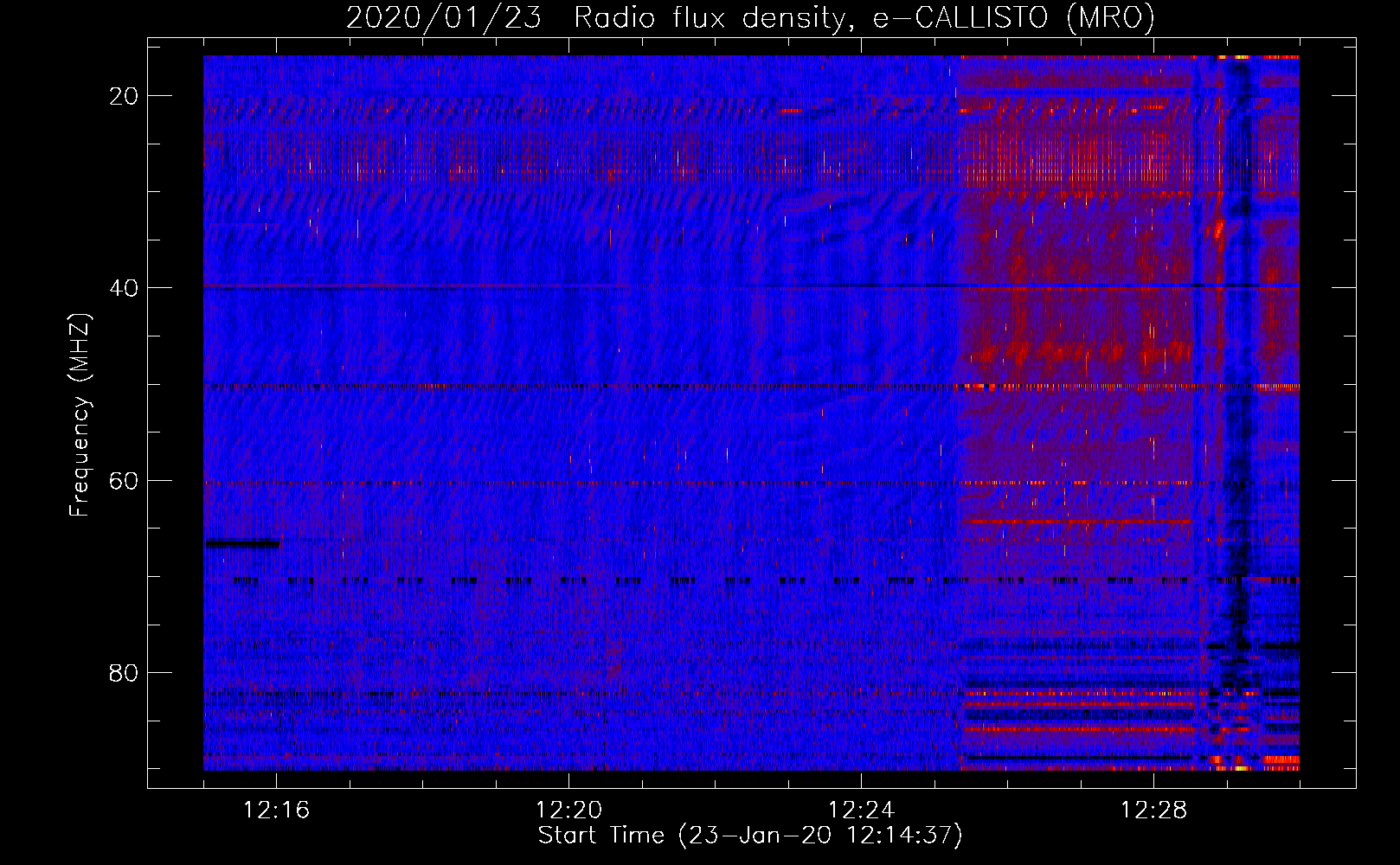Click the time tick label '12:24'

pyautogui.click(x=862, y=811)
